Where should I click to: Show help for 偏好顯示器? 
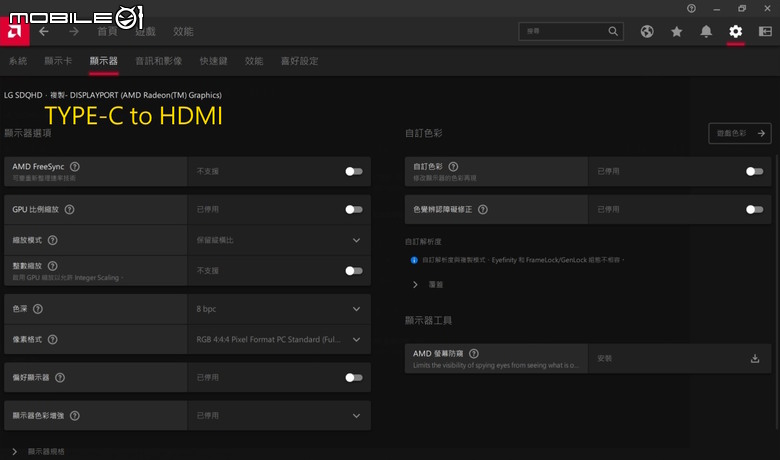coord(60,377)
